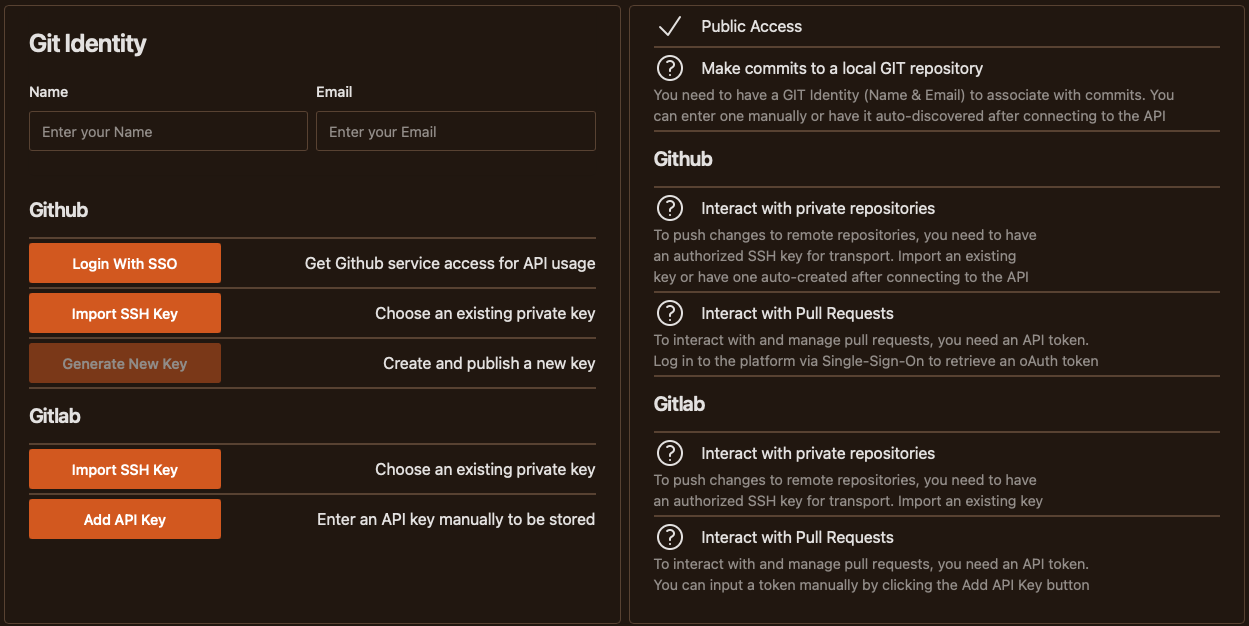This screenshot has height=626, width=1249.
Task: Select the Public Access label text
Action: (x=751, y=27)
